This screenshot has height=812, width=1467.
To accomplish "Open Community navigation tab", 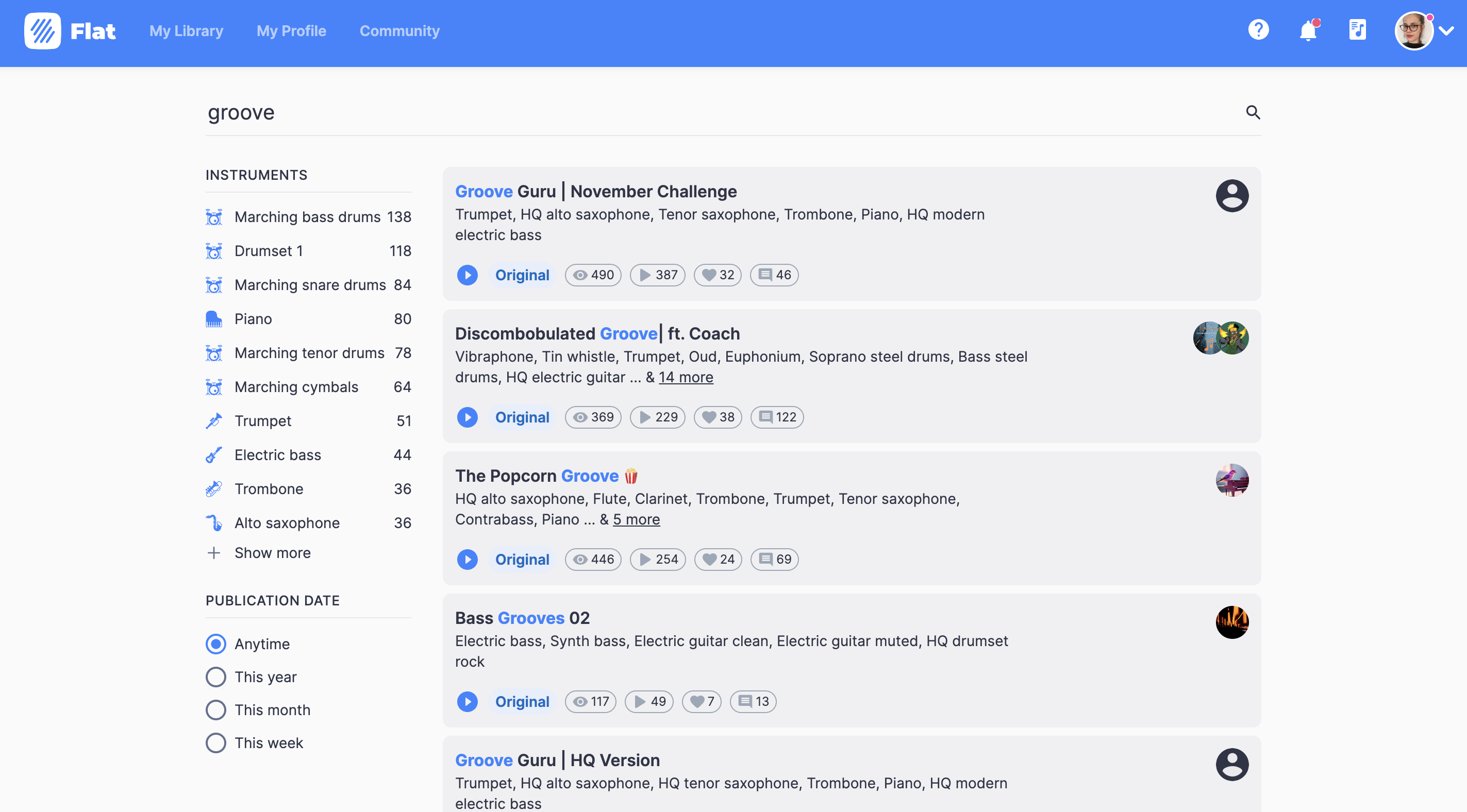I will pos(399,30).
